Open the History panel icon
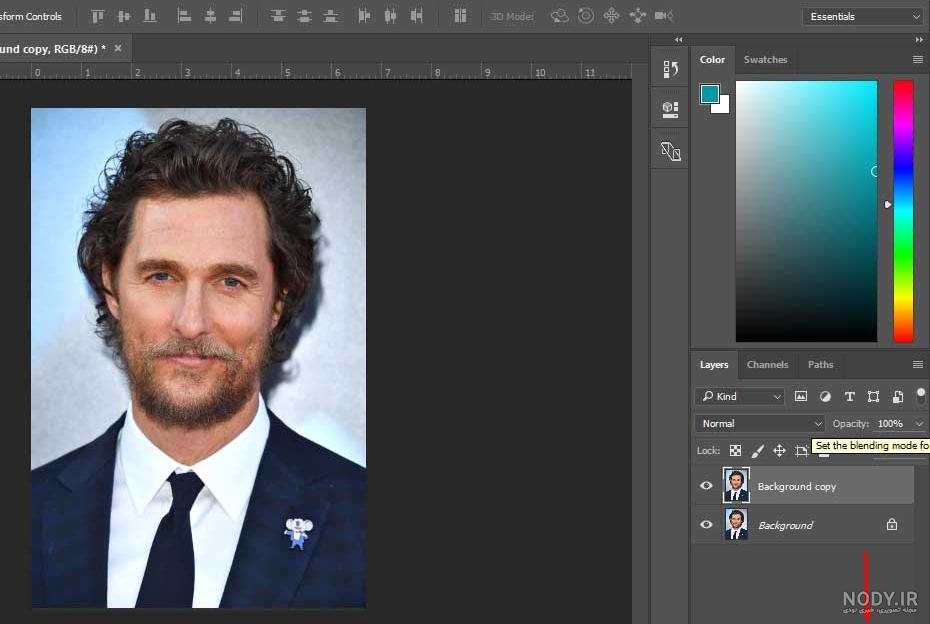Screen dimensions: 930x624 (670, 69)
